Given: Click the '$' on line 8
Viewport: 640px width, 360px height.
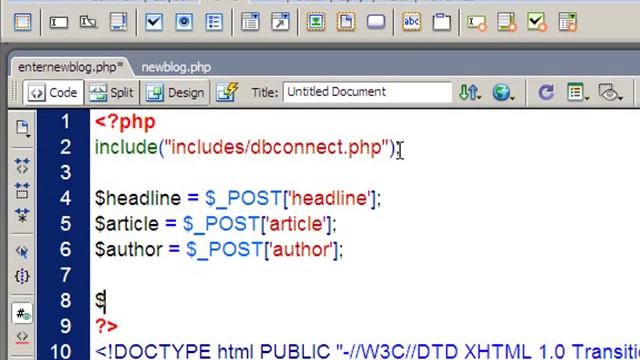Looking at the screenshot, I should pos(100,301).
